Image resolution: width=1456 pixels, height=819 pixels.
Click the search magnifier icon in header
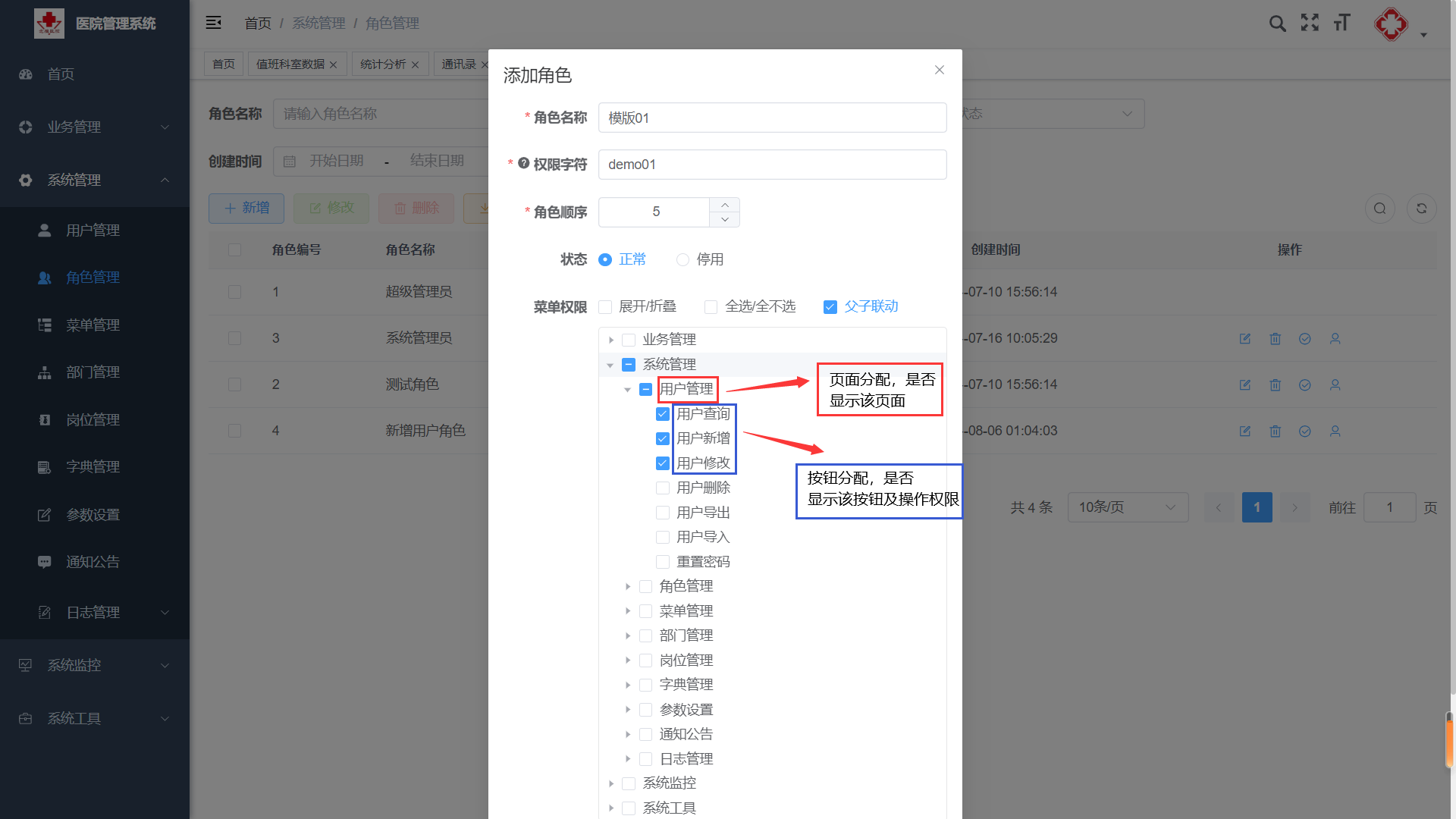pyautogui.click(x=1277, y=24)
